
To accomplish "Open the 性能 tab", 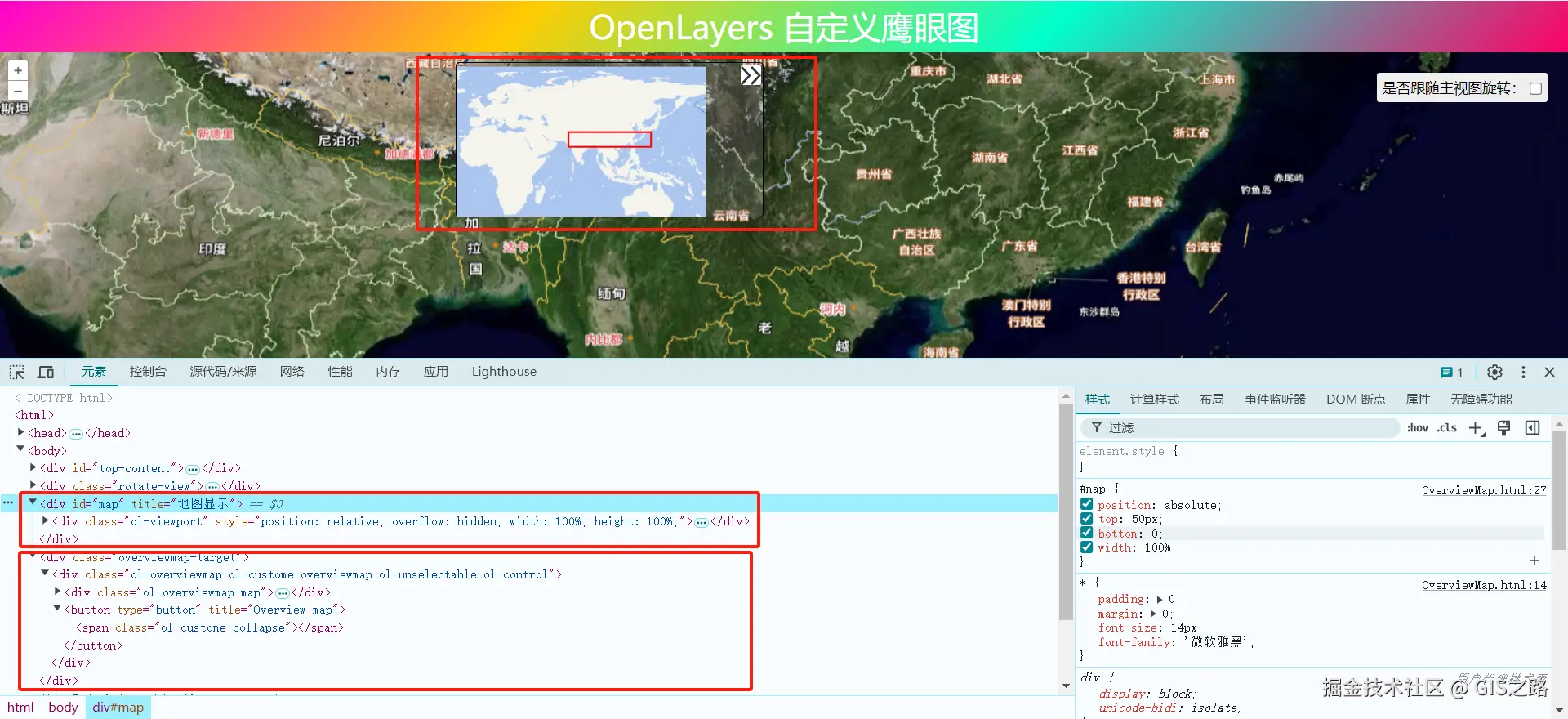I will pos(340,372).
